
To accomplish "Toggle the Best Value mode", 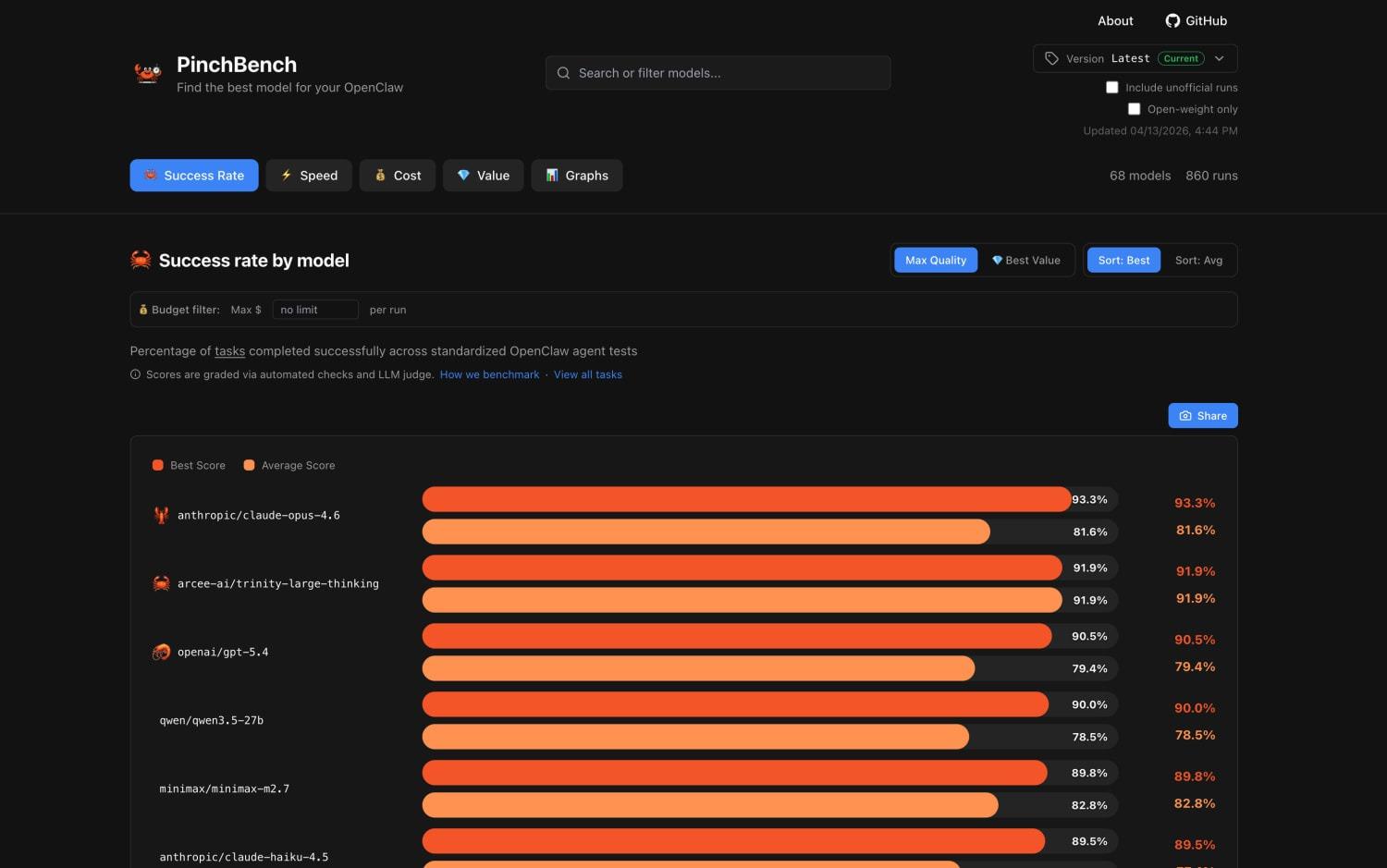I will [x=1025, y=261].
